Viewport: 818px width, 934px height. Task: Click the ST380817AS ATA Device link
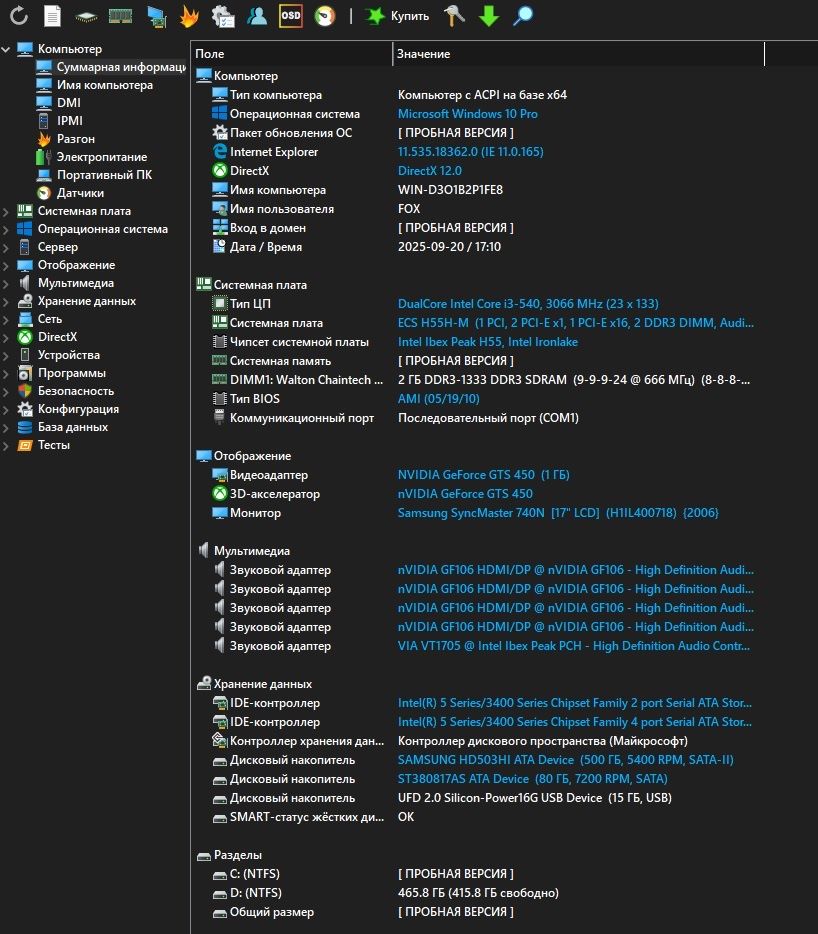pyautogui.click(x=533, y=779)
